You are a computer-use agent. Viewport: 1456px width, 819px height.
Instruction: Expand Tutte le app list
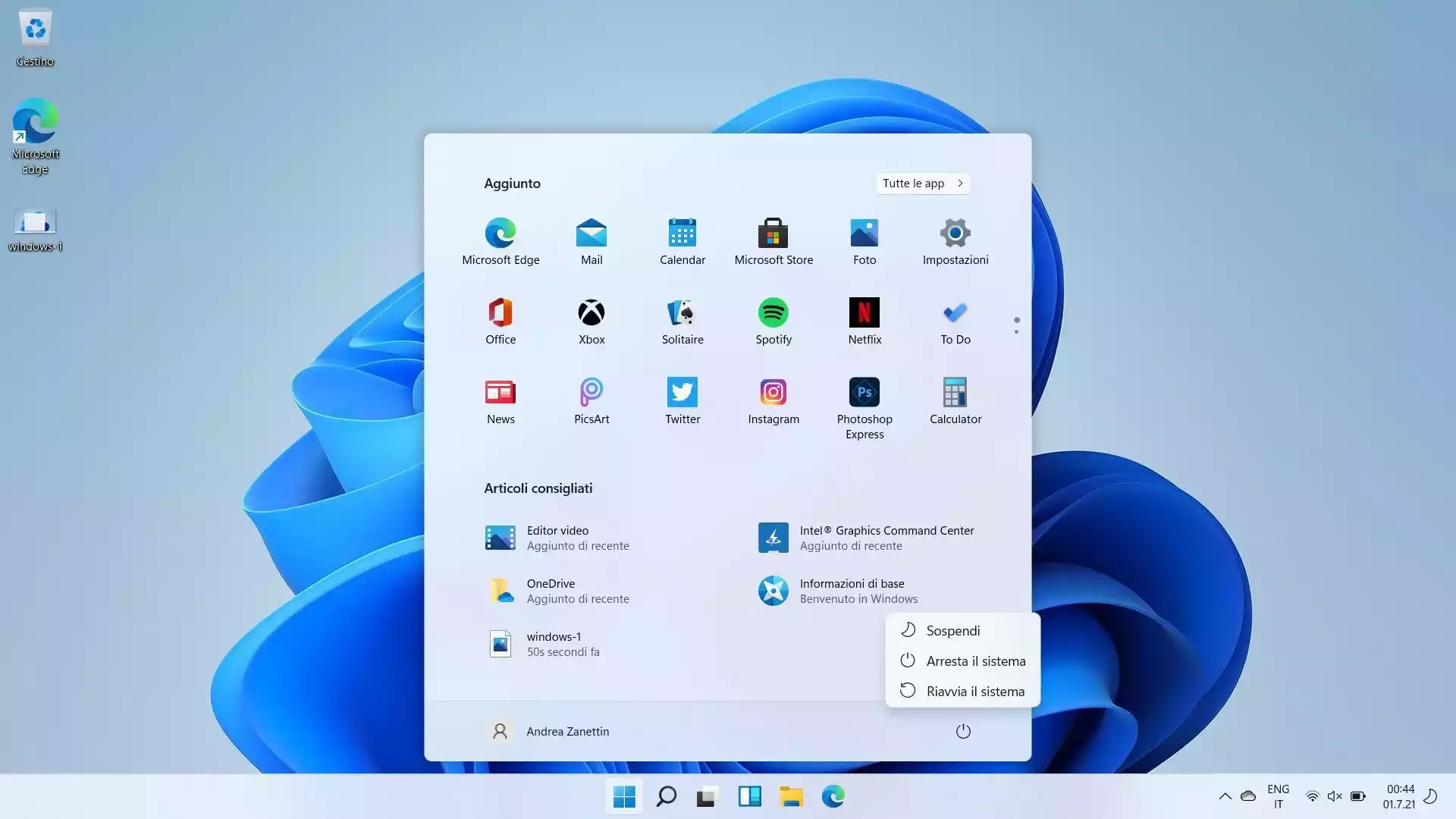pos(922,183)
